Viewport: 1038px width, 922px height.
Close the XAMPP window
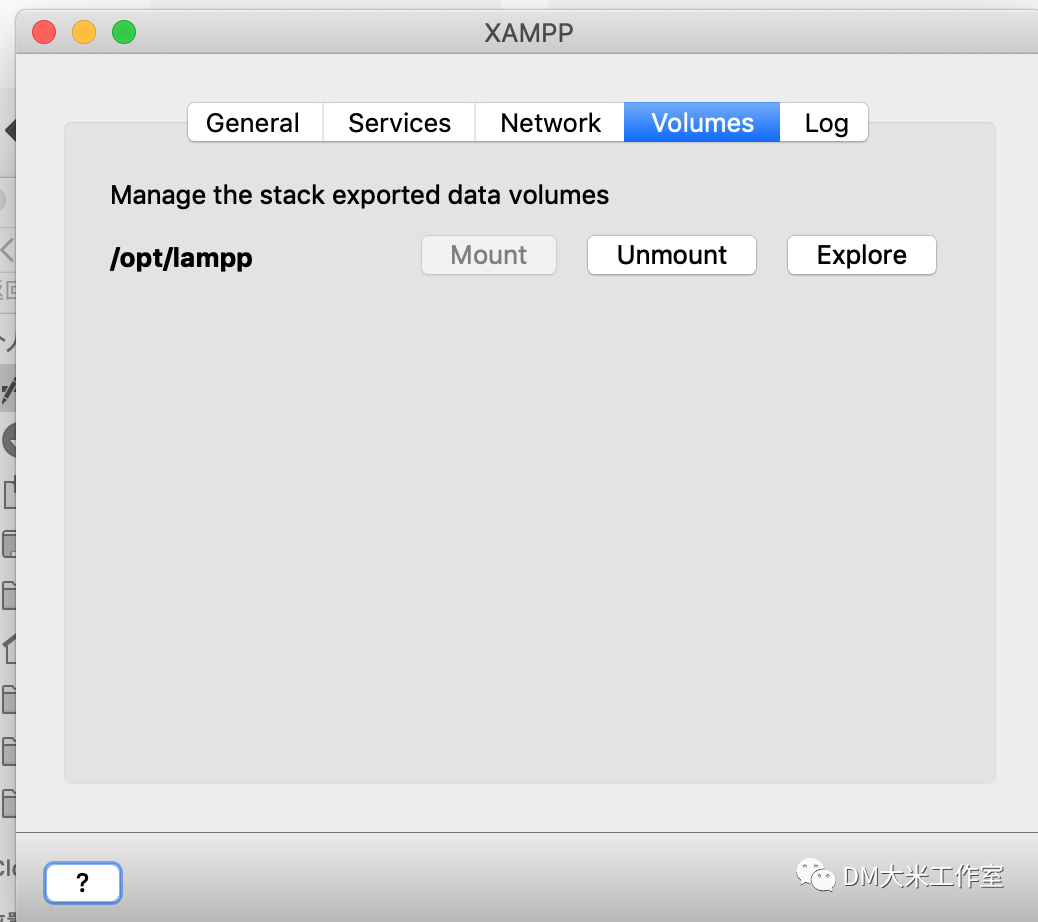point(44,32)
